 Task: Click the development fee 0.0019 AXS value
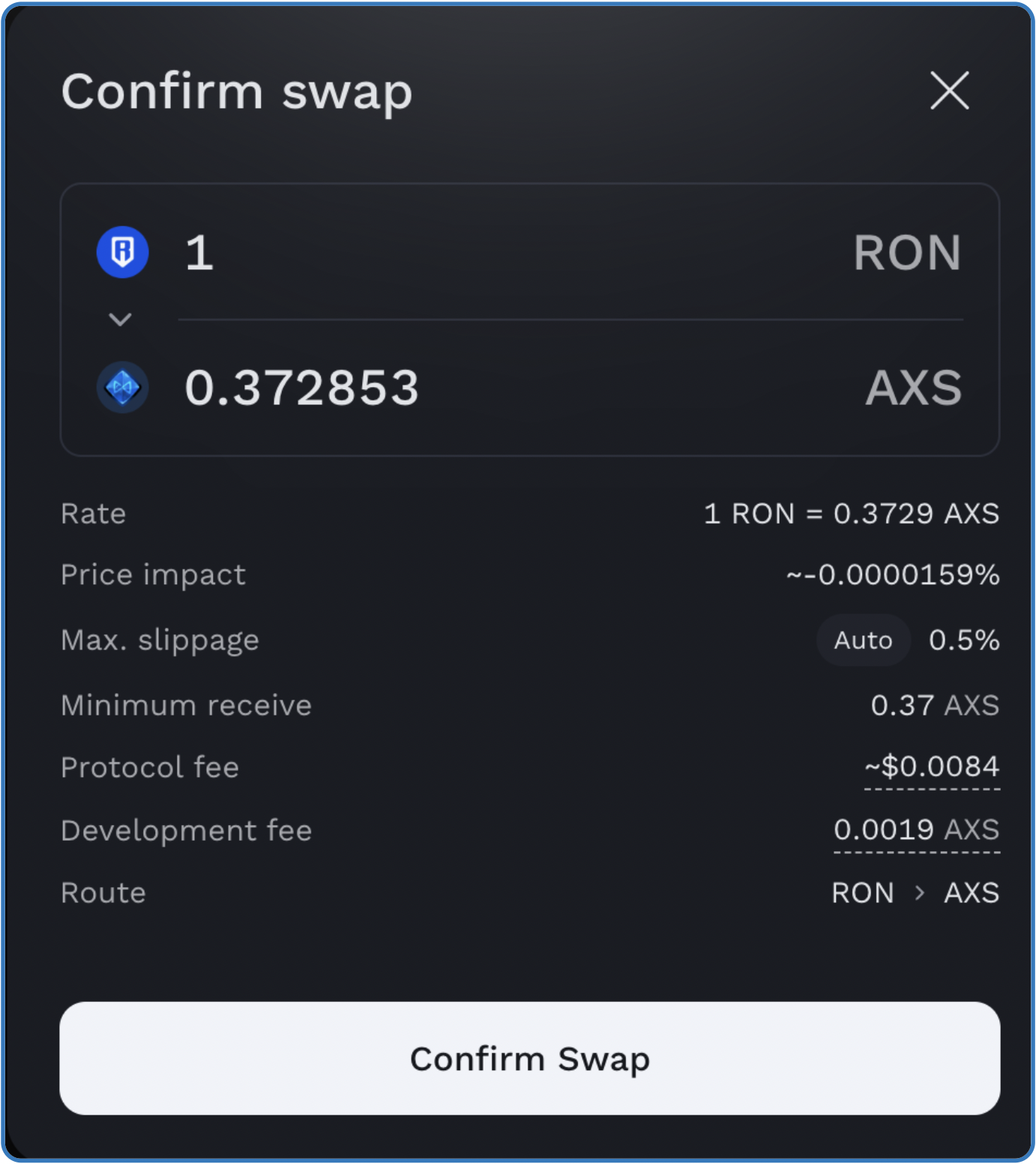coord(916,829)
